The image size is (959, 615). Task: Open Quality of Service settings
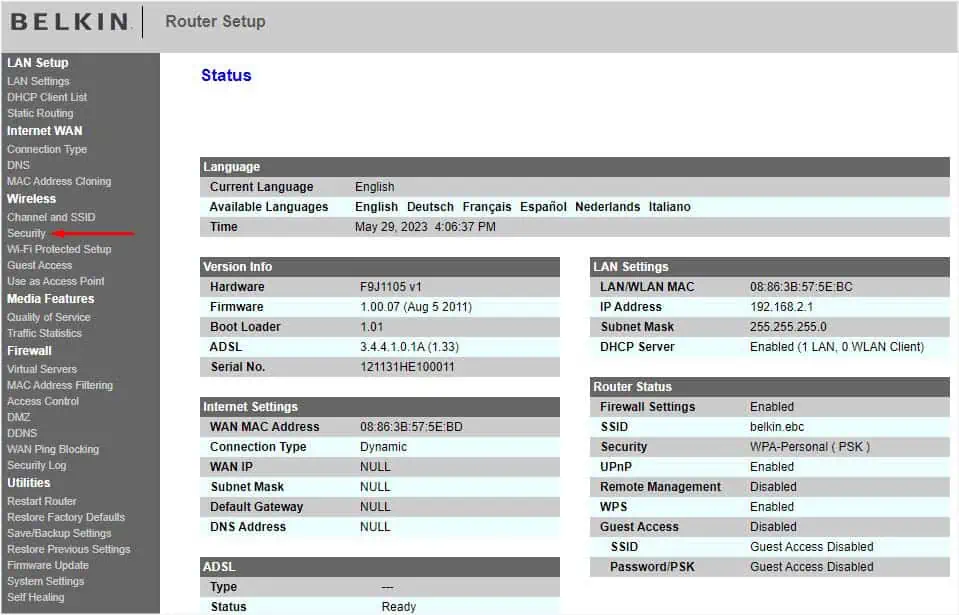click(49, 317)
